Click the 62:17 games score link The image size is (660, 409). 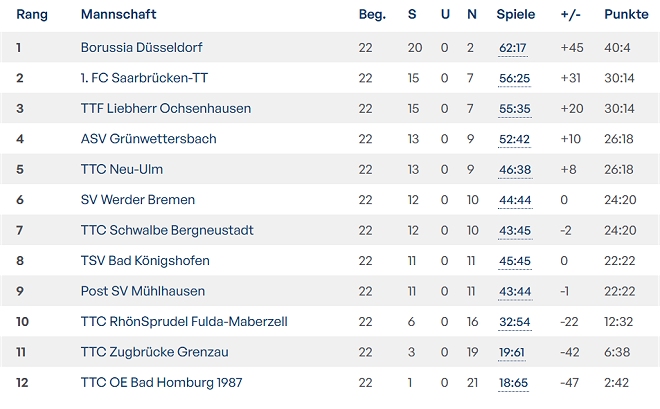pos(513,48)
